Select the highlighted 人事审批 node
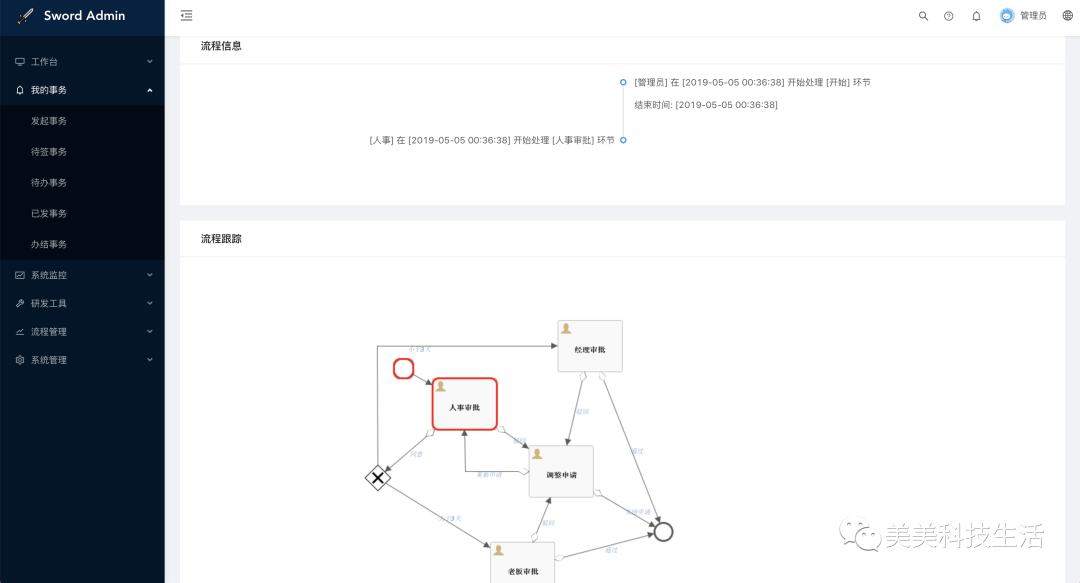 pos(464,403)
